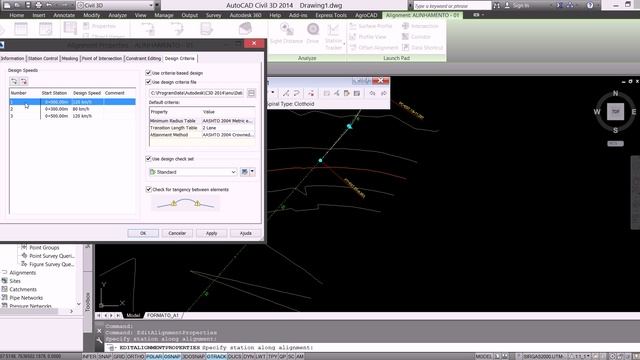Click the Autodesk Exchange icon in title bar
The width and height of the screenshot is (640, 360).
pyautogui.click(x=560, y=5)
